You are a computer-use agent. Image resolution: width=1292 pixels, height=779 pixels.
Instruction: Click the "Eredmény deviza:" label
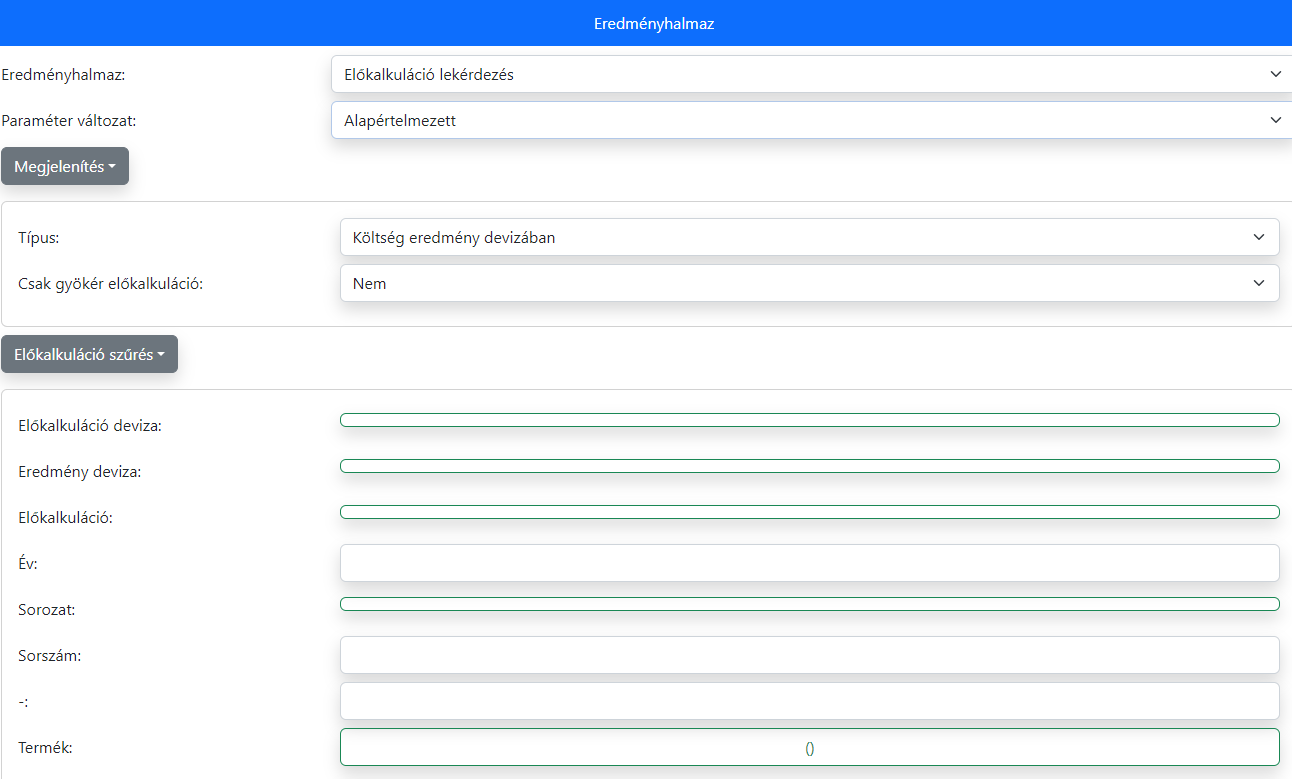(x=80, y=472)
